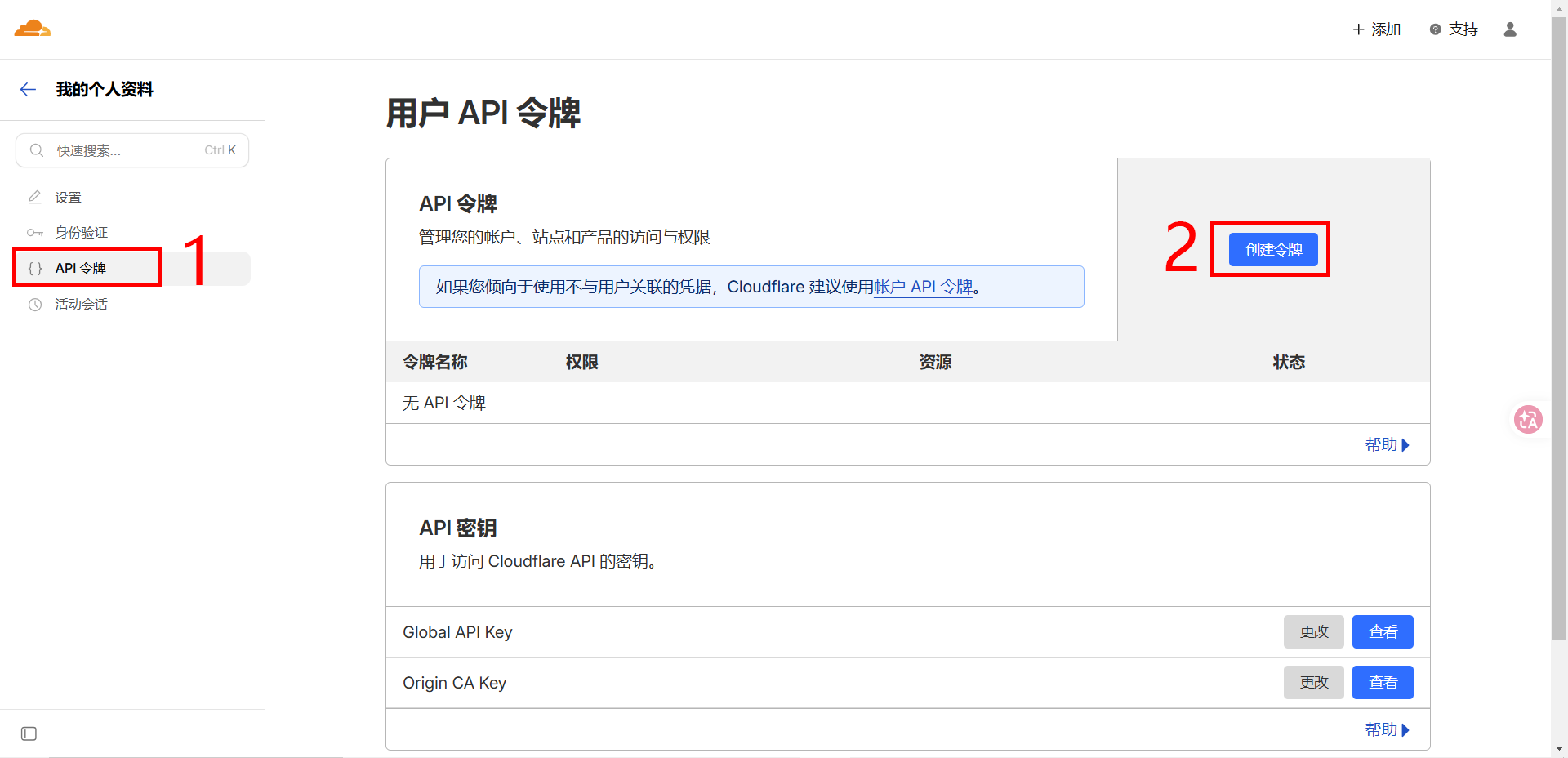Open the 帐户 API 令牌 link
The image size is (1568, 758).
[924, 287]
